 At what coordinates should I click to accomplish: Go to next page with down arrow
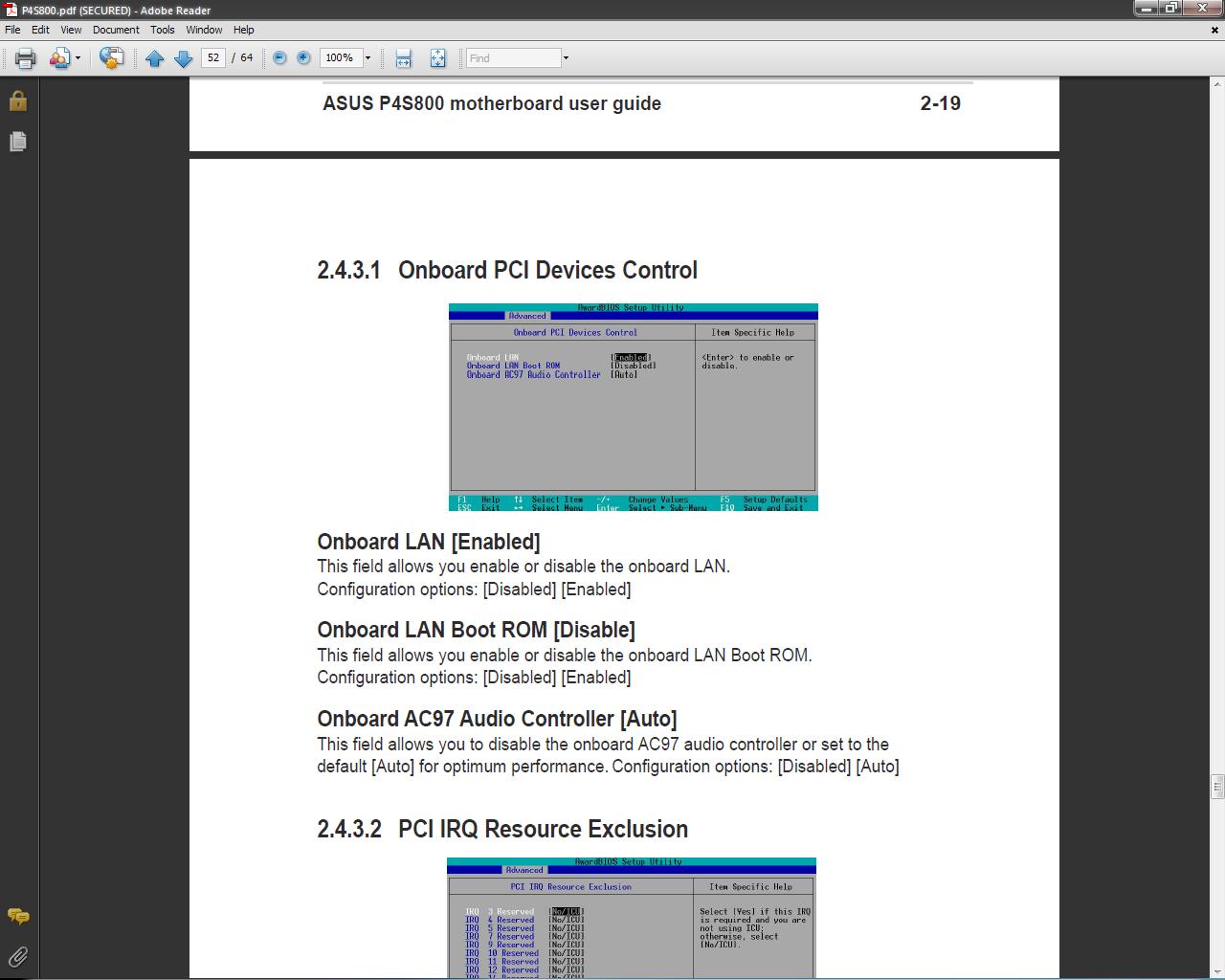tap(183, 58)
